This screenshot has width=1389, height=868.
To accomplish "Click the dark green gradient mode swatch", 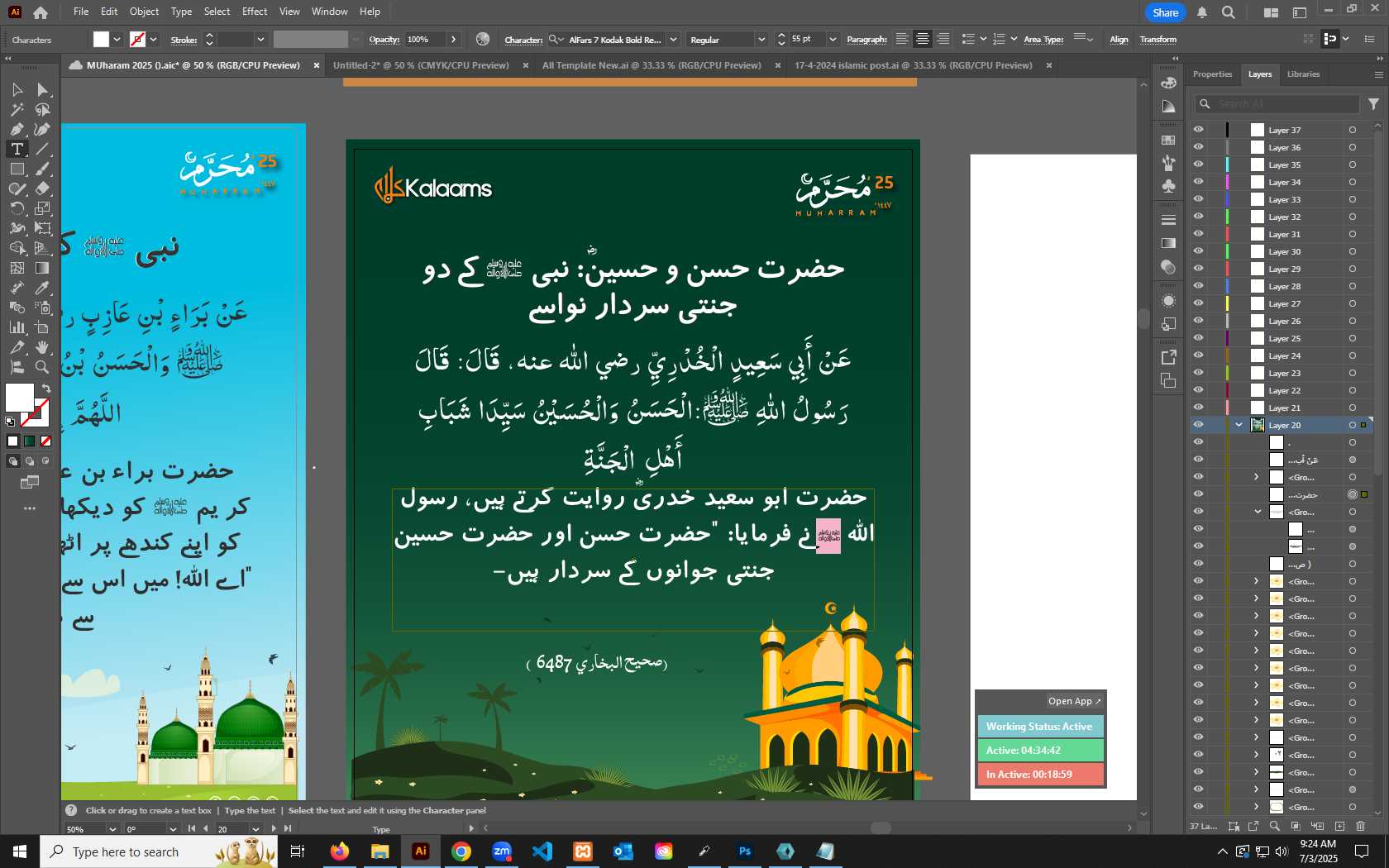I will click(x=30, y=441).
